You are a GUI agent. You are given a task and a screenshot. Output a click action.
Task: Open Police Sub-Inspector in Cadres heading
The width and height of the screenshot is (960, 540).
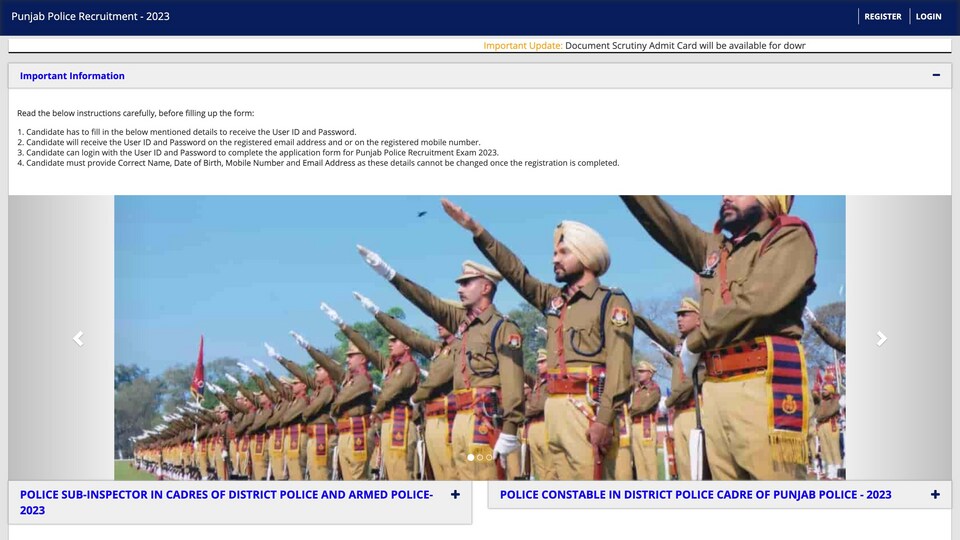pos(226,502)
